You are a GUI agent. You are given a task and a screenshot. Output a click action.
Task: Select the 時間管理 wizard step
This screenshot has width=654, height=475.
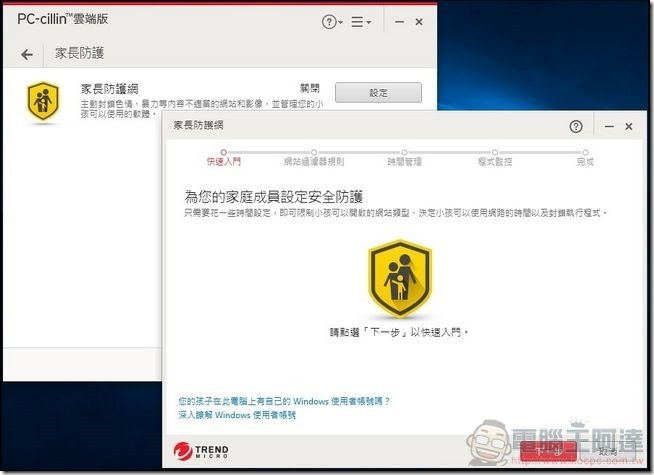[x=404, y=158]
